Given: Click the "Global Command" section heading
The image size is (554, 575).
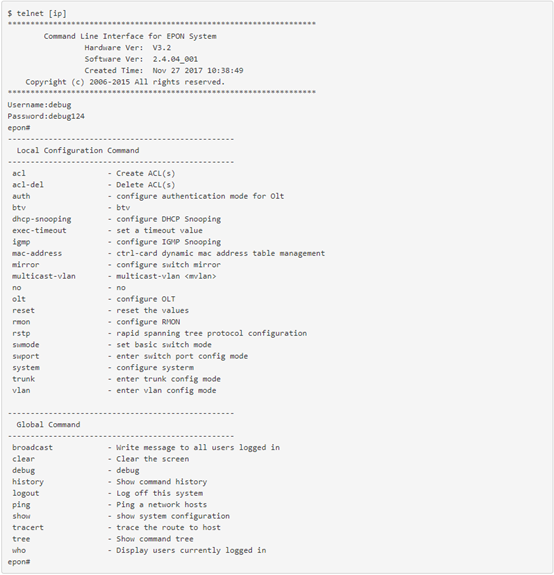Looking at the screenshot, I should pos(48,425).
